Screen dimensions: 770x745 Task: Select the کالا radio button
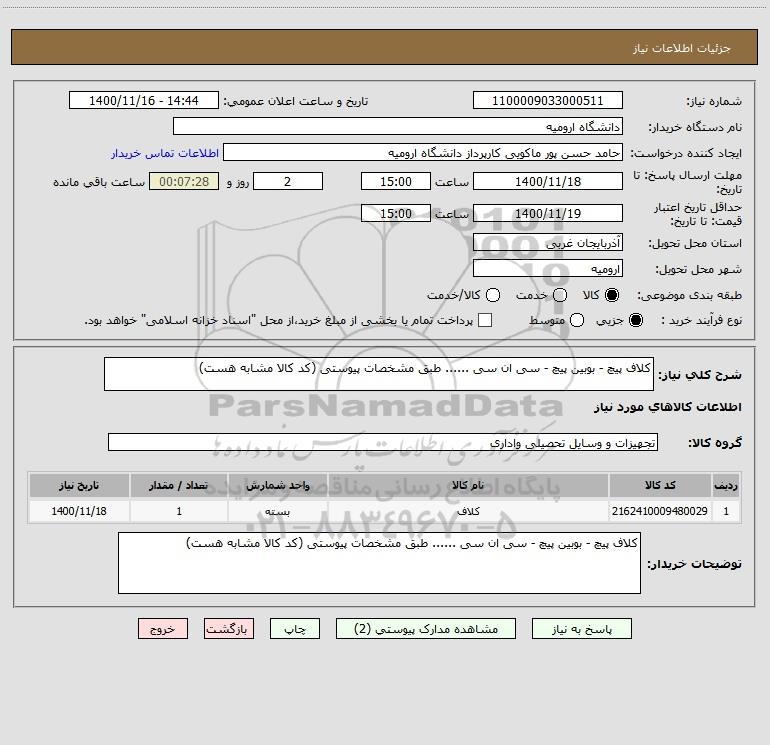point(612,295)
